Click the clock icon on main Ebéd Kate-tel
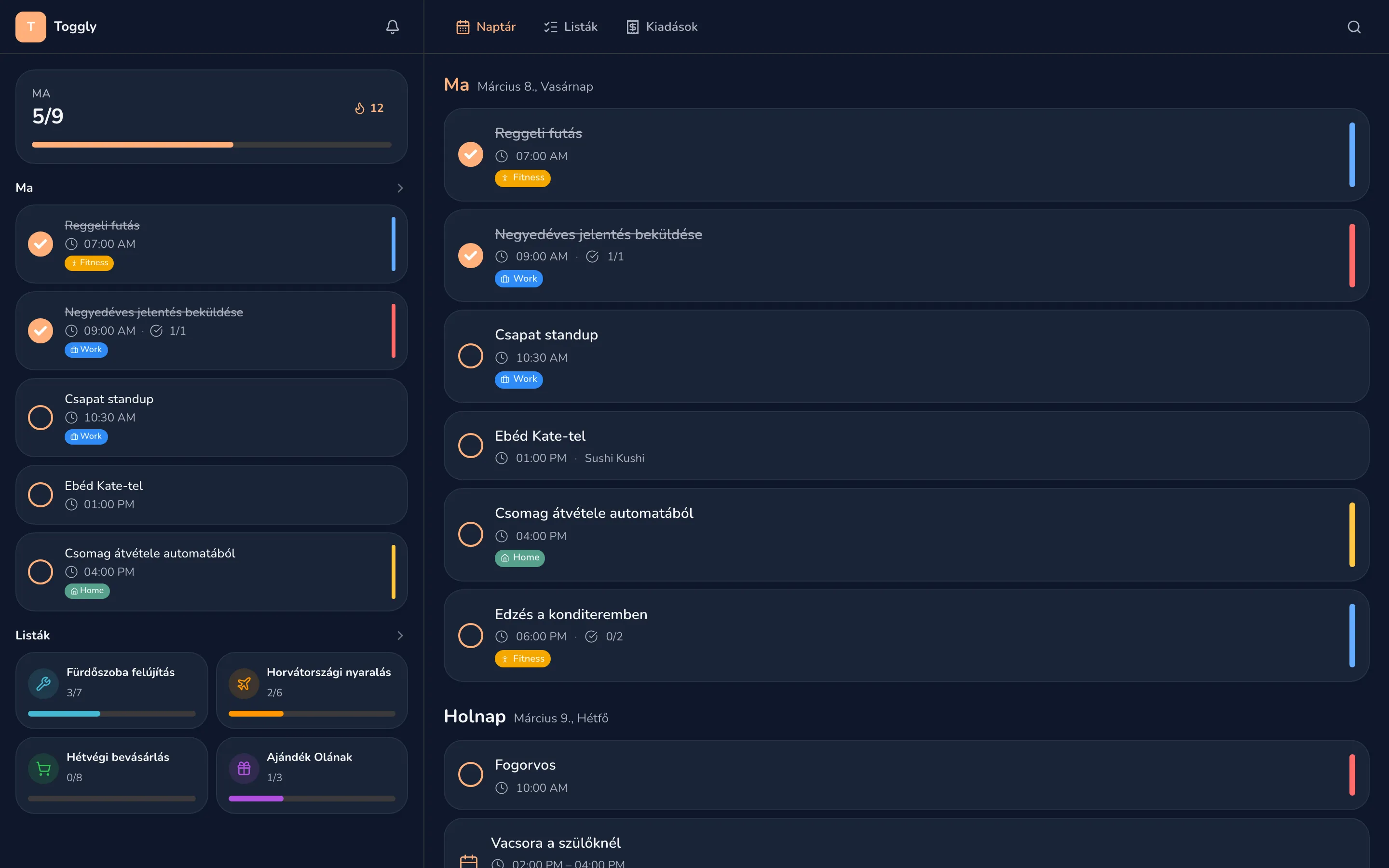 pos(502,458)
